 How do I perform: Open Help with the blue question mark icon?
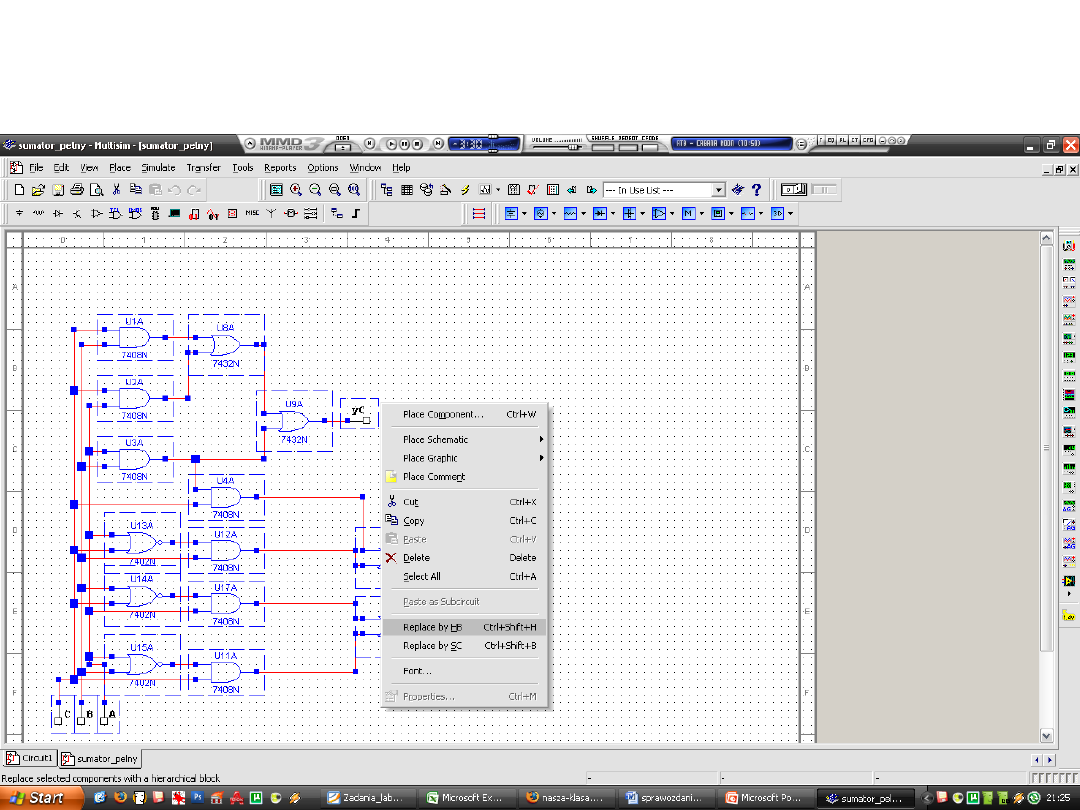(757, 189)
